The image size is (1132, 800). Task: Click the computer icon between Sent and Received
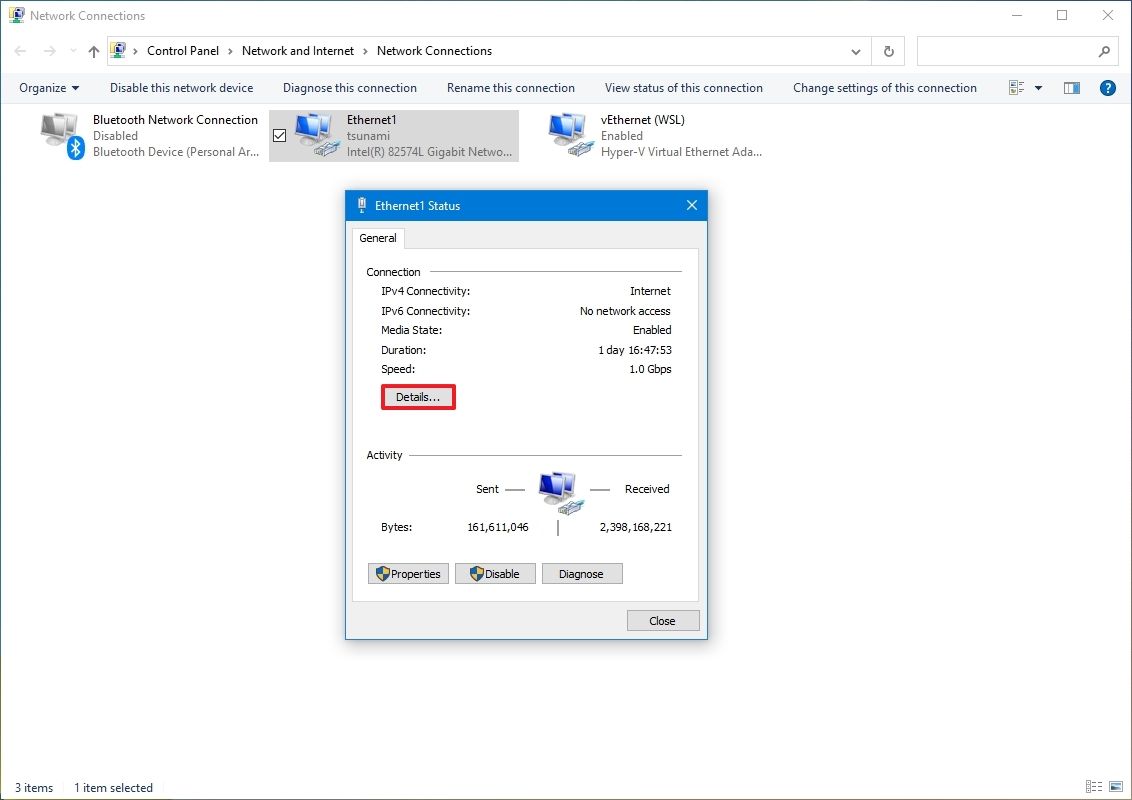pos(558,489)
